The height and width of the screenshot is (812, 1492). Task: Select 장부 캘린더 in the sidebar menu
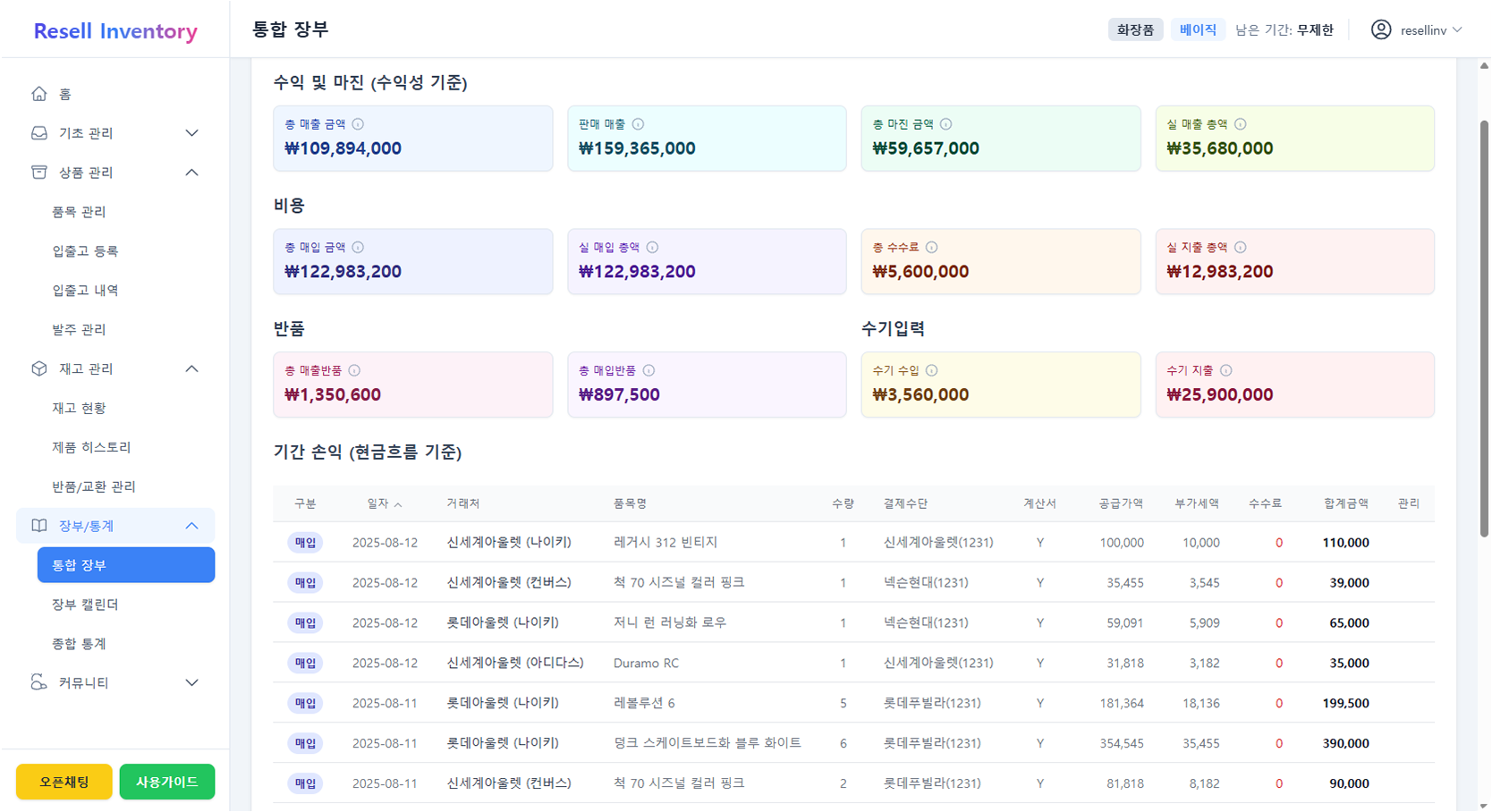86,604
